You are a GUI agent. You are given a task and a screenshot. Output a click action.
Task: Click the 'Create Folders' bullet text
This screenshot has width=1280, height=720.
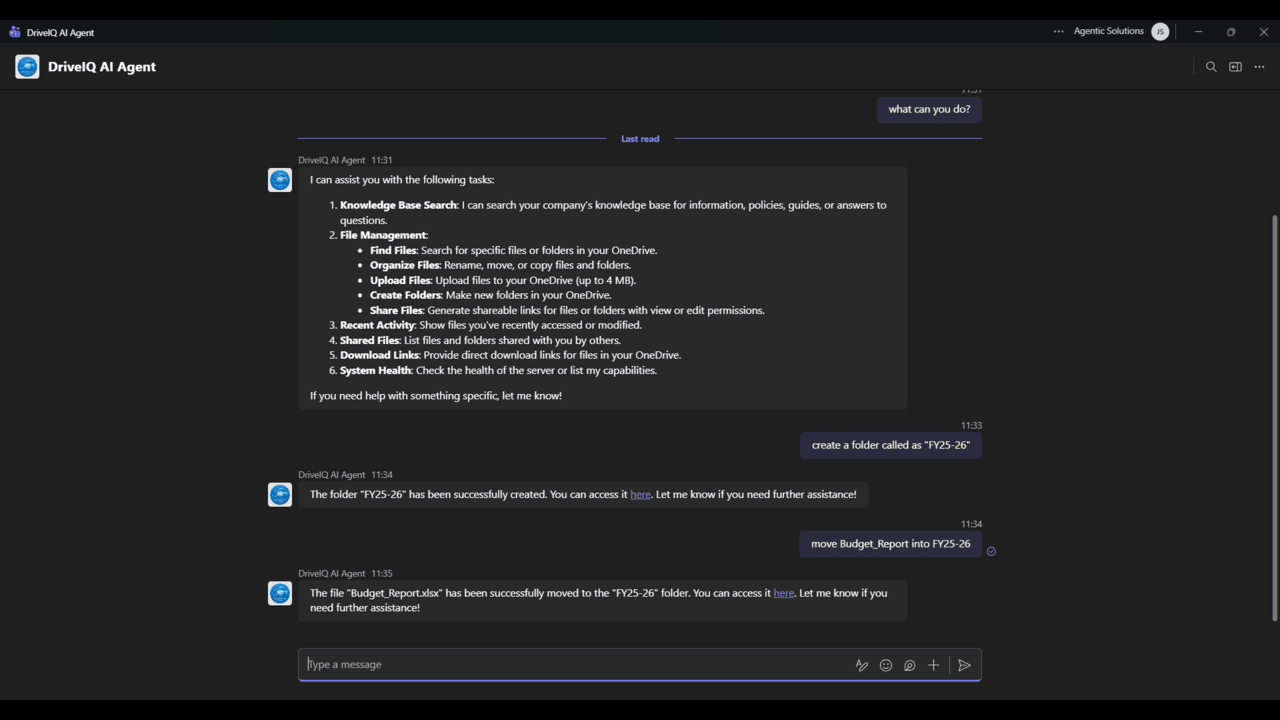point(490,295)
